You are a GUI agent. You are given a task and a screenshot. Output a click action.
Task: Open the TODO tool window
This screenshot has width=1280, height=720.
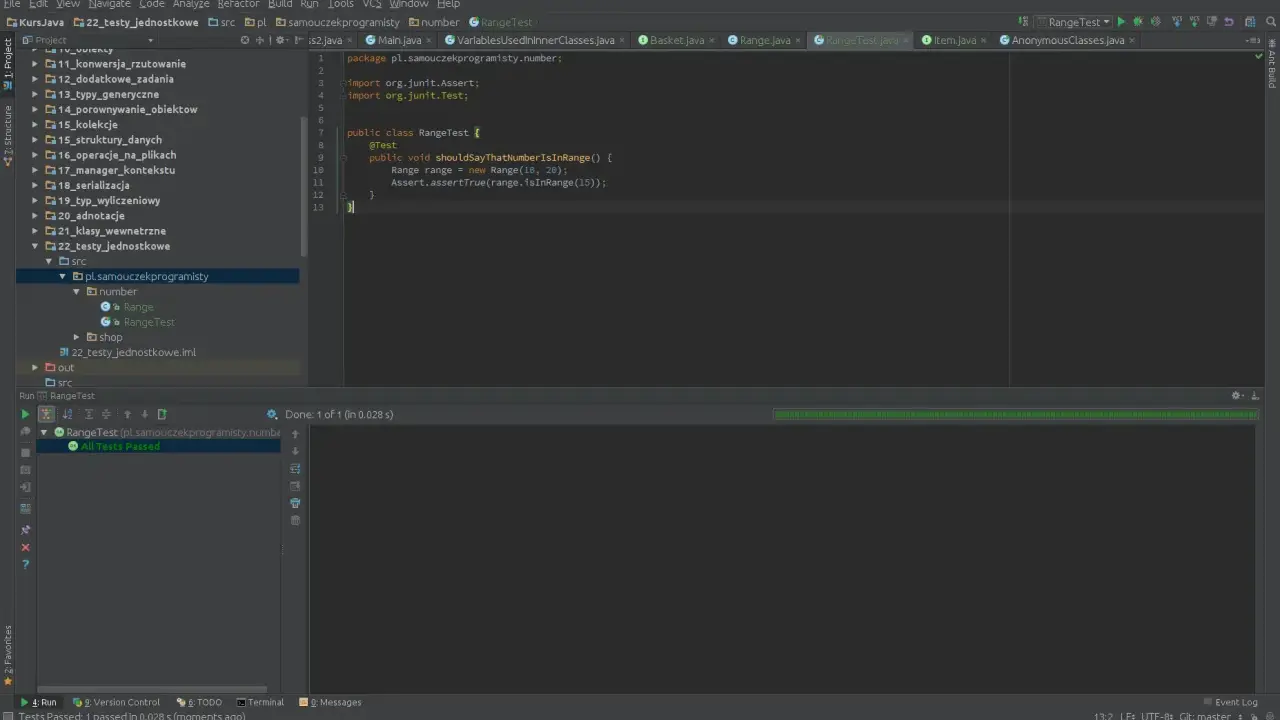(x=200, y=702)
